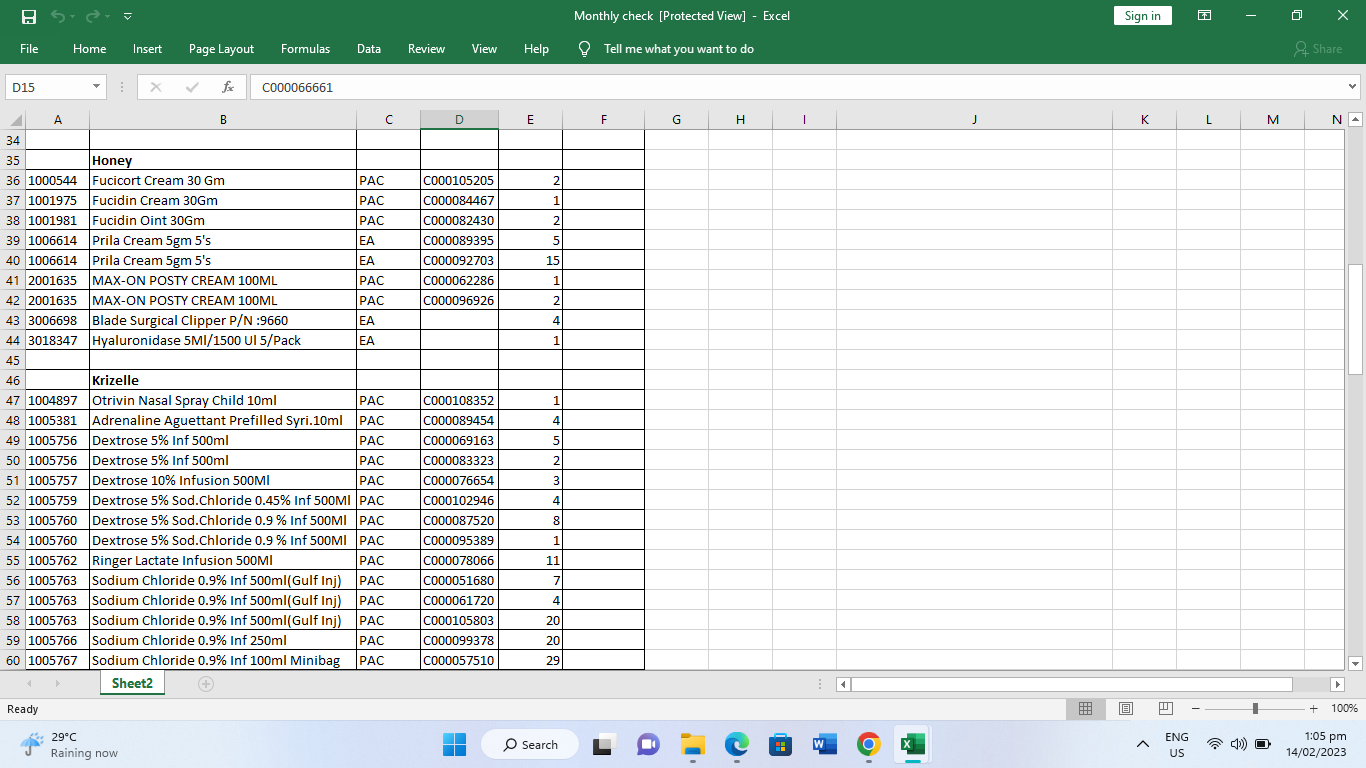Screen dimensions: 1366x768
Task: Open the View tab
Action: click(484, 49)
